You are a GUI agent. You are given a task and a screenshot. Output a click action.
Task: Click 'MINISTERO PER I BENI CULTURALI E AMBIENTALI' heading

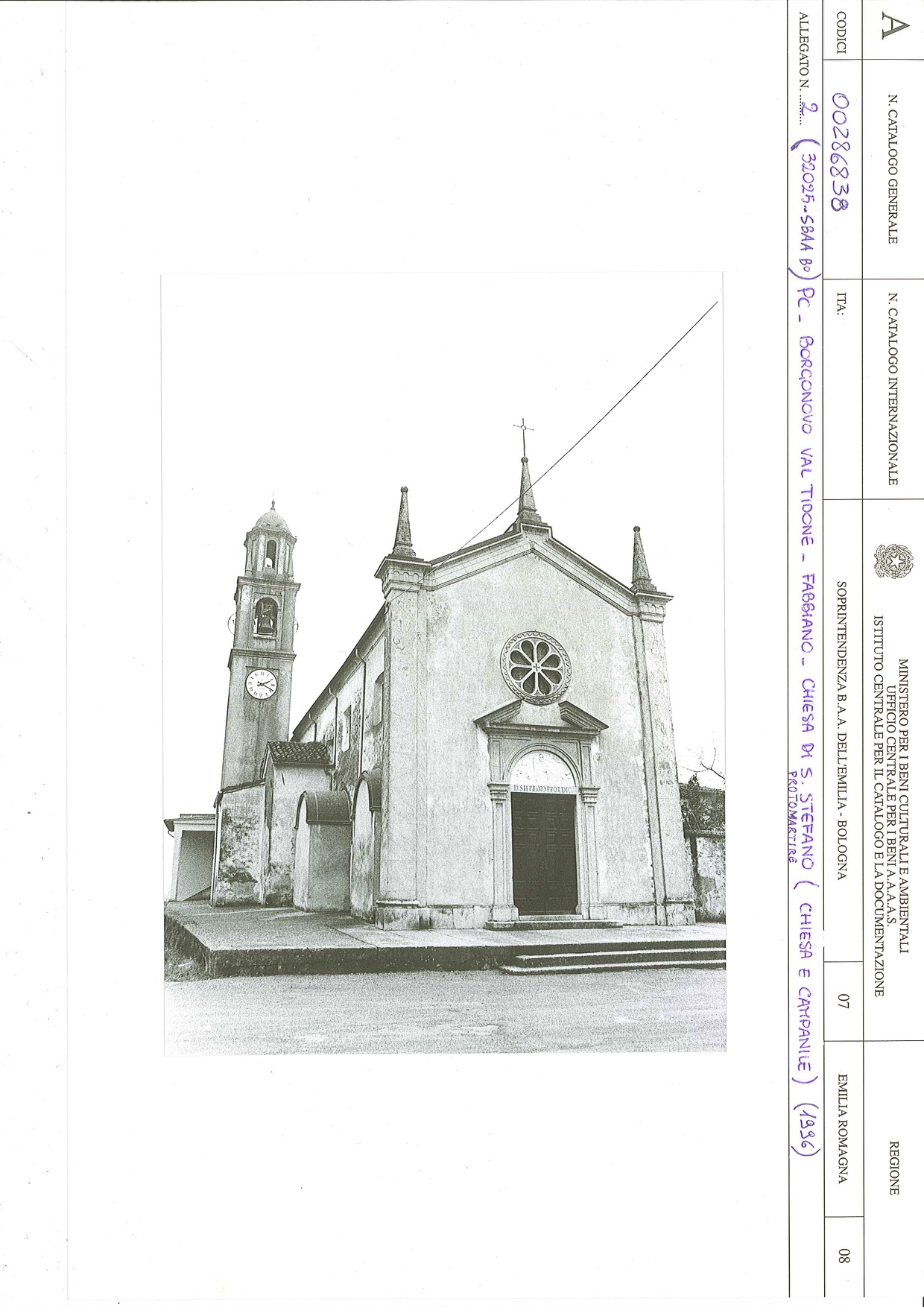pos(904,806)
